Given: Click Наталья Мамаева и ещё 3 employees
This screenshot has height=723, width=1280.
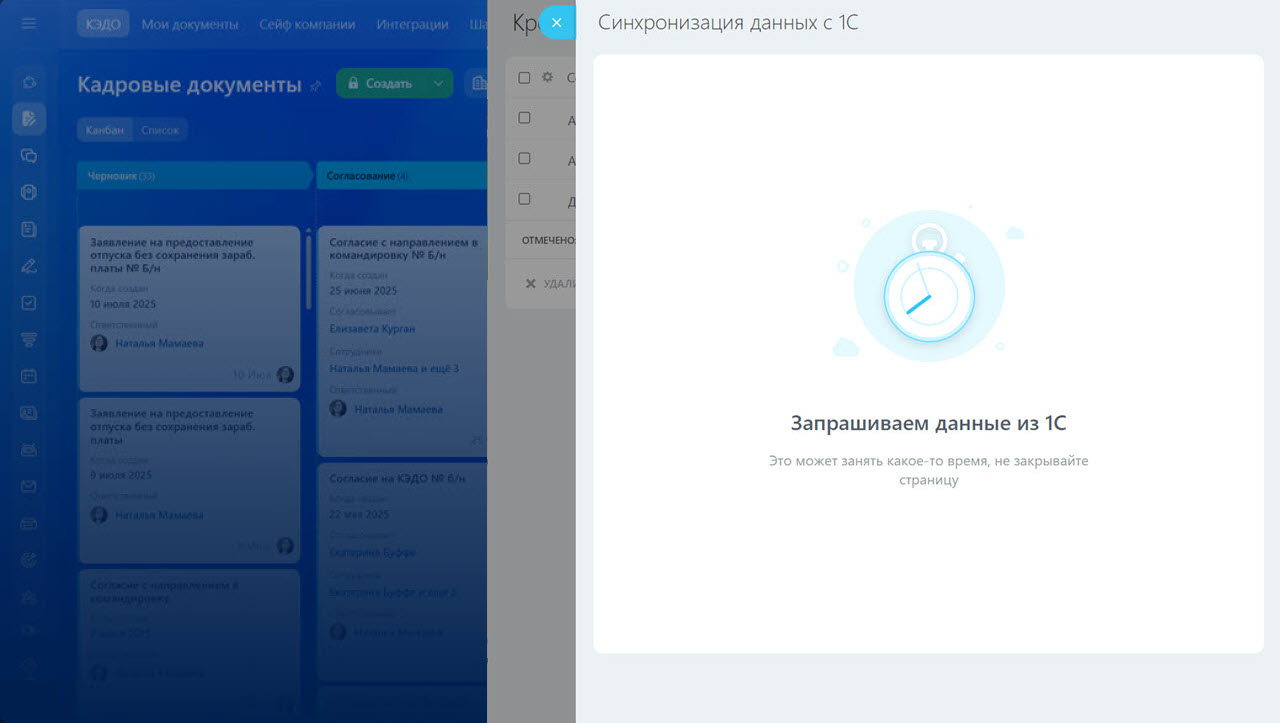Looking at the screenshot, I should 394,368.
